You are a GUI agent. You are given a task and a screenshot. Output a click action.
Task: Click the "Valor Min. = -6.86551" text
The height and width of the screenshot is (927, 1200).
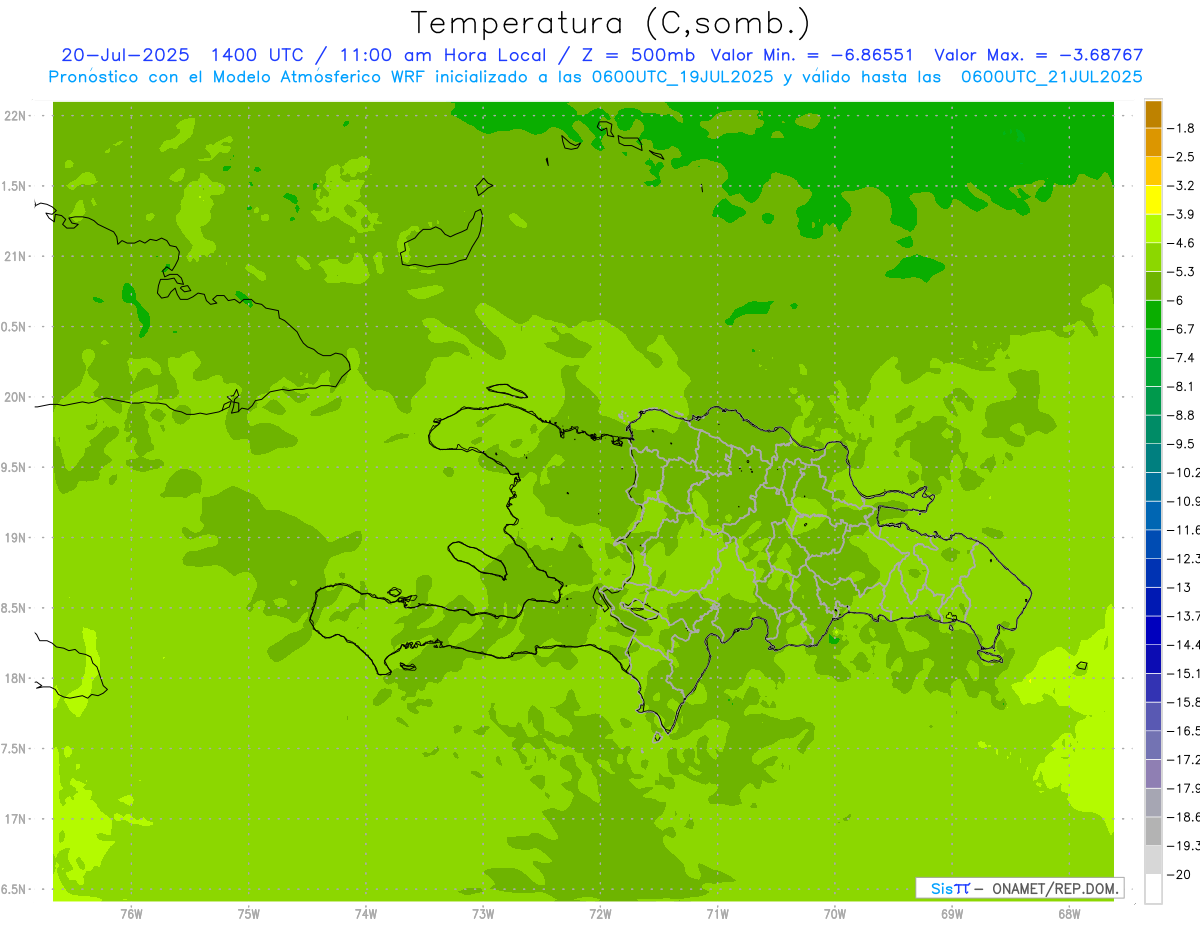click(x=811, y=55)
